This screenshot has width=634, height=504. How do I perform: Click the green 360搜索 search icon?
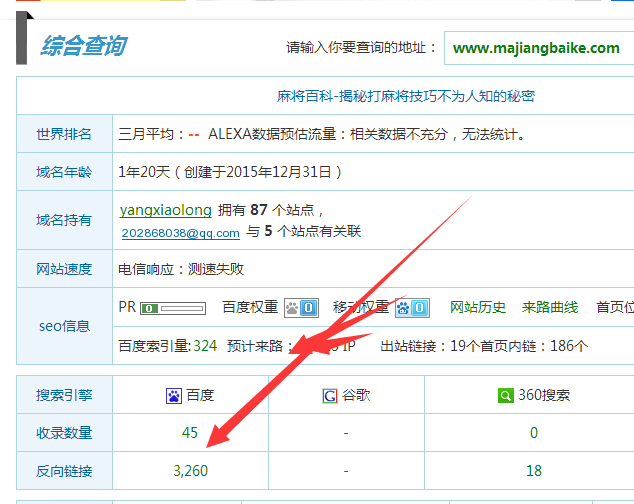506,395
